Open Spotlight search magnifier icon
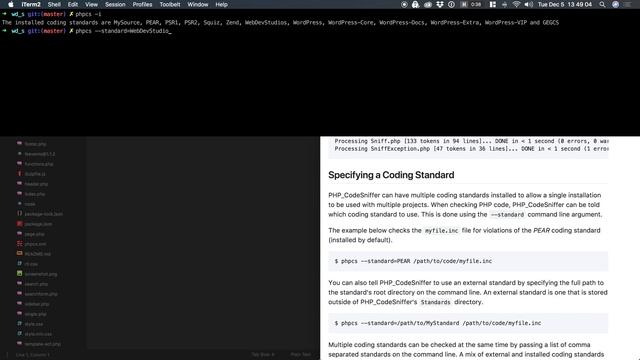The width and height of the screenshot is (640, 360). point(602,4)
